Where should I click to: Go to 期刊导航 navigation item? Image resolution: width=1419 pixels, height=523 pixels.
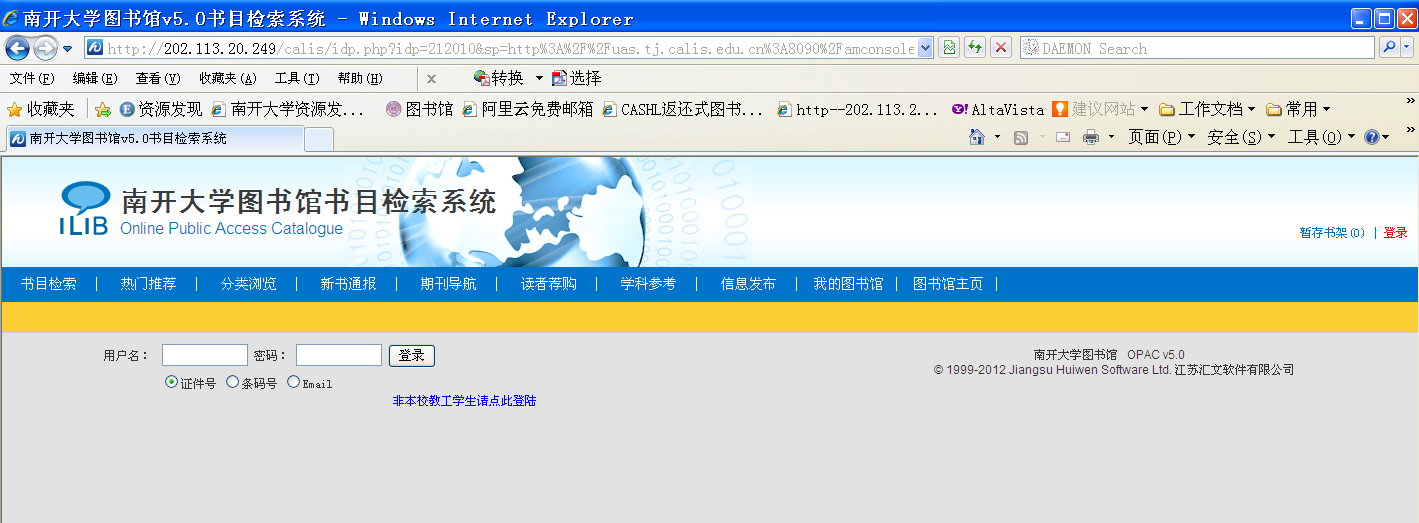[448, 284]
